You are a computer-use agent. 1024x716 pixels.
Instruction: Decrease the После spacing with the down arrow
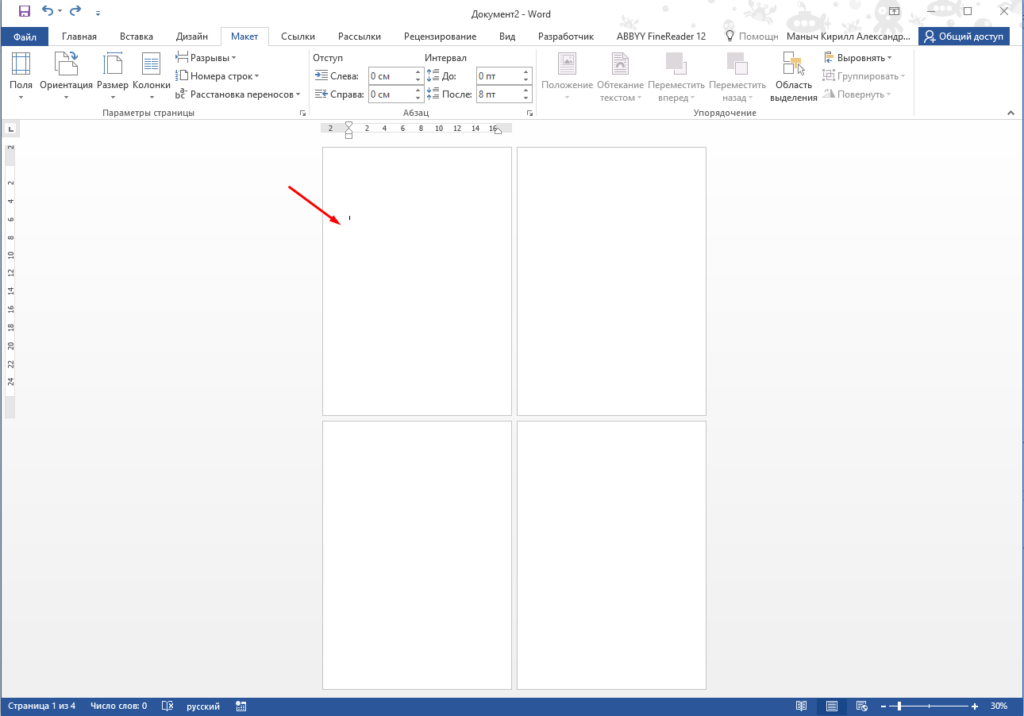(526, 99)
